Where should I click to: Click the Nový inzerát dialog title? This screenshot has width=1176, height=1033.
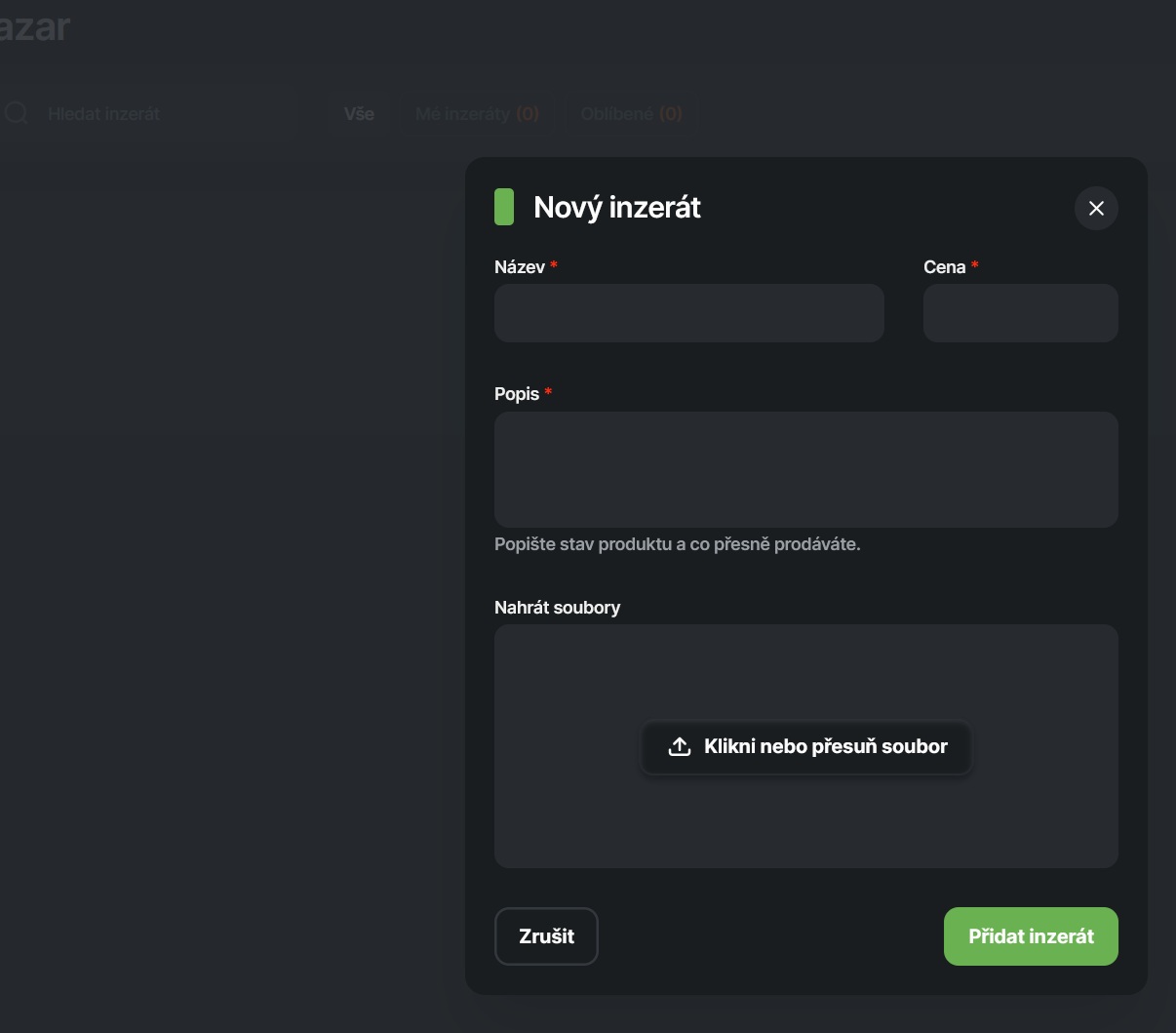(617, 208)
